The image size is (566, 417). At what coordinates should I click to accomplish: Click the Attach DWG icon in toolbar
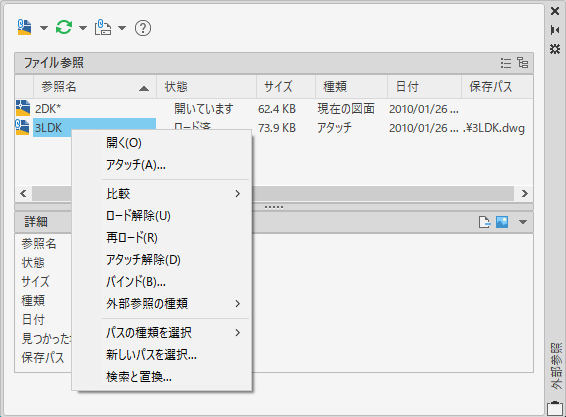click(x=25, y=27)
